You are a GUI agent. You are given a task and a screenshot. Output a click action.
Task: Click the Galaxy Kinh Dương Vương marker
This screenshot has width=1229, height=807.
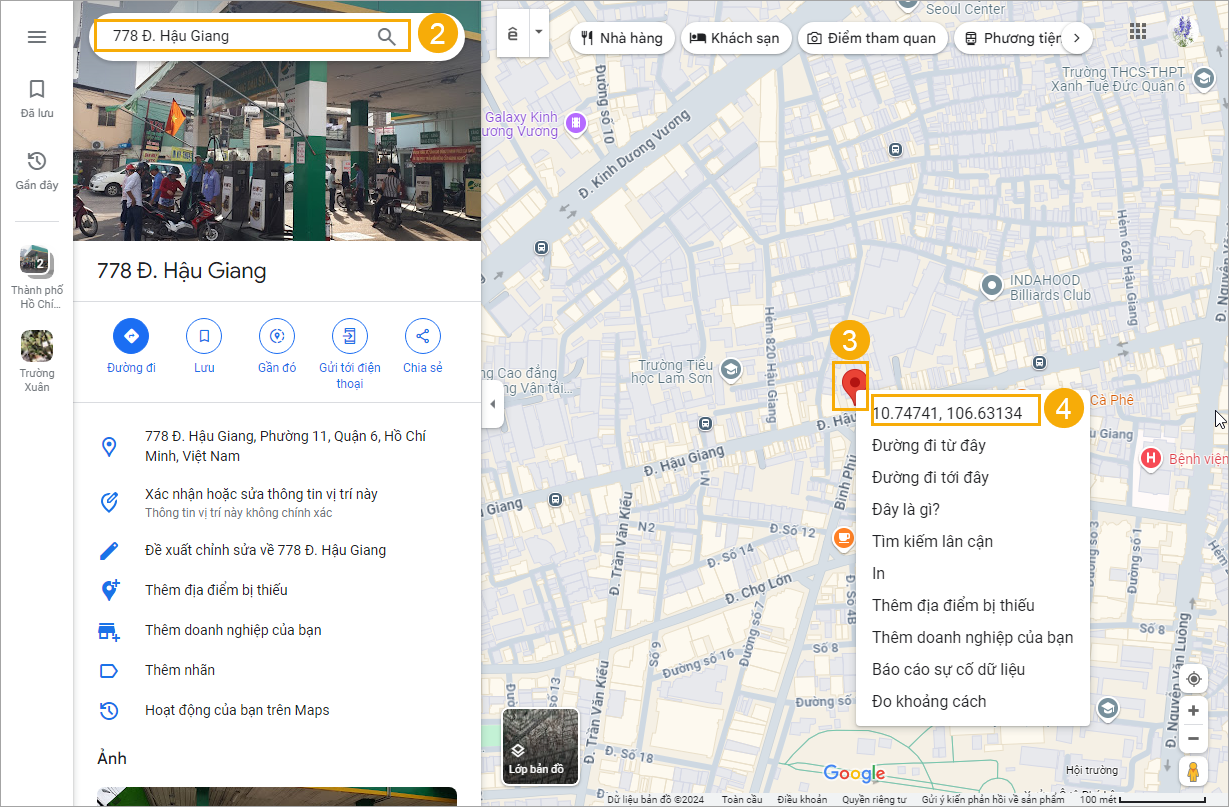point(575,123)
